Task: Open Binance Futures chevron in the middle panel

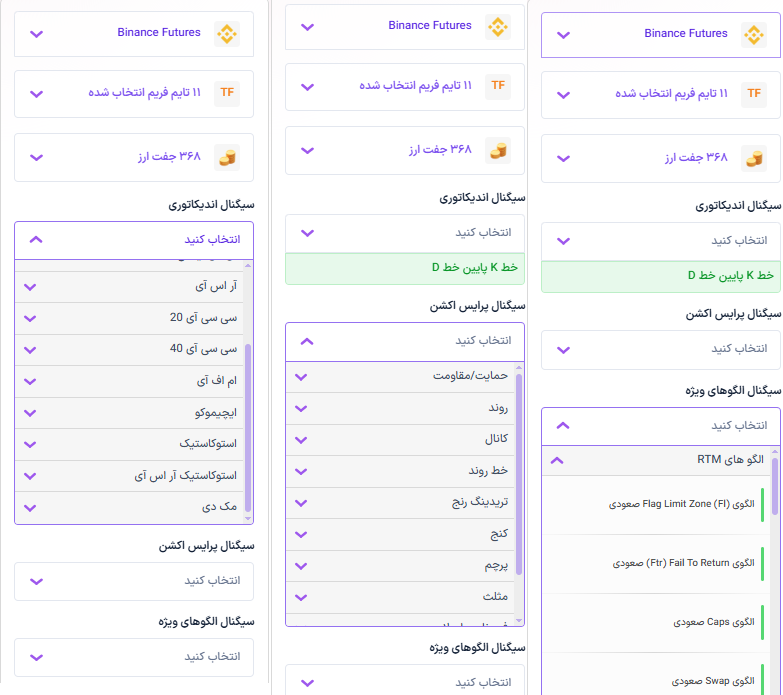Action: tap(308, 27)
